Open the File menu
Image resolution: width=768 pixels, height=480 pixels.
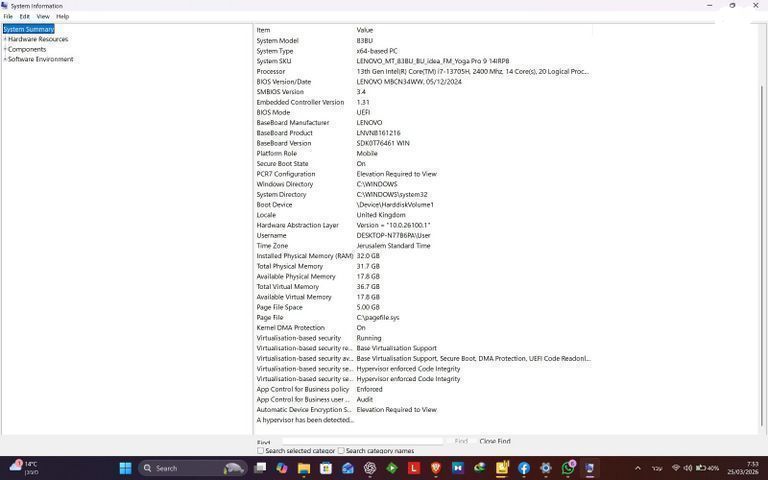8,16
